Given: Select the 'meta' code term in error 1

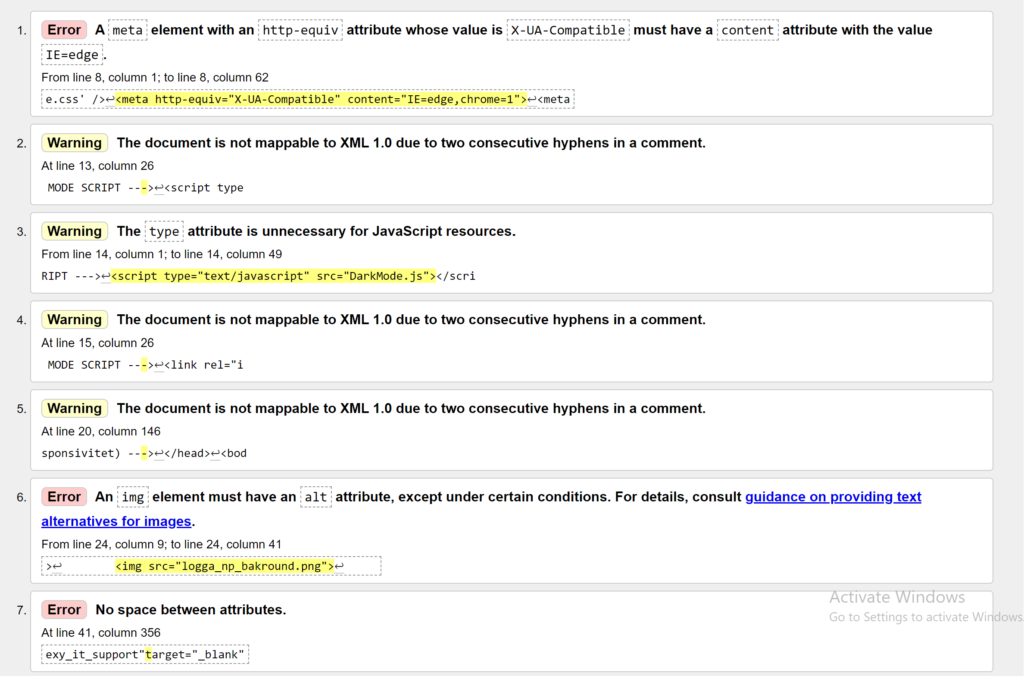Looking at the screenshot, I should click(127, 30).
